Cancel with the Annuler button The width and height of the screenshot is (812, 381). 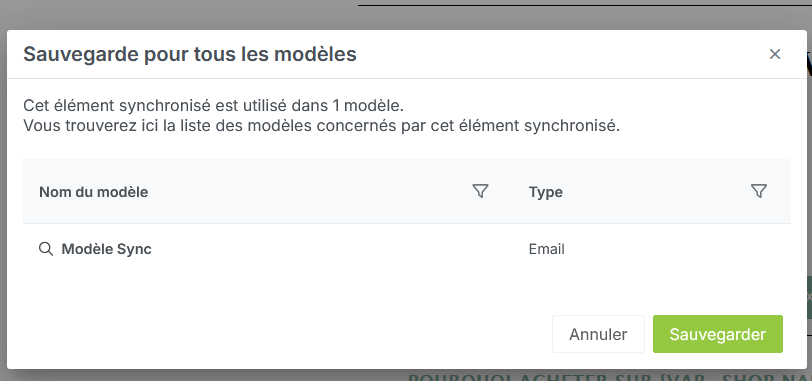coord(598,334)
